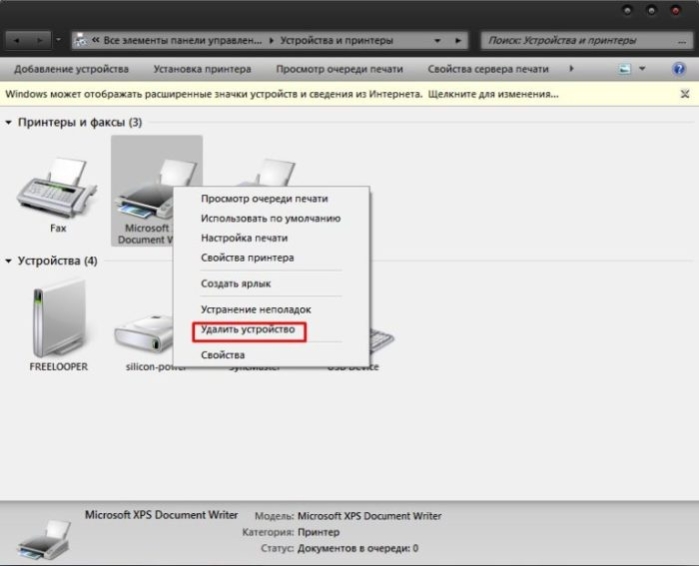
Task: Click the navigate back arrow
Action: pyautogui.click(x=17, y=41)
